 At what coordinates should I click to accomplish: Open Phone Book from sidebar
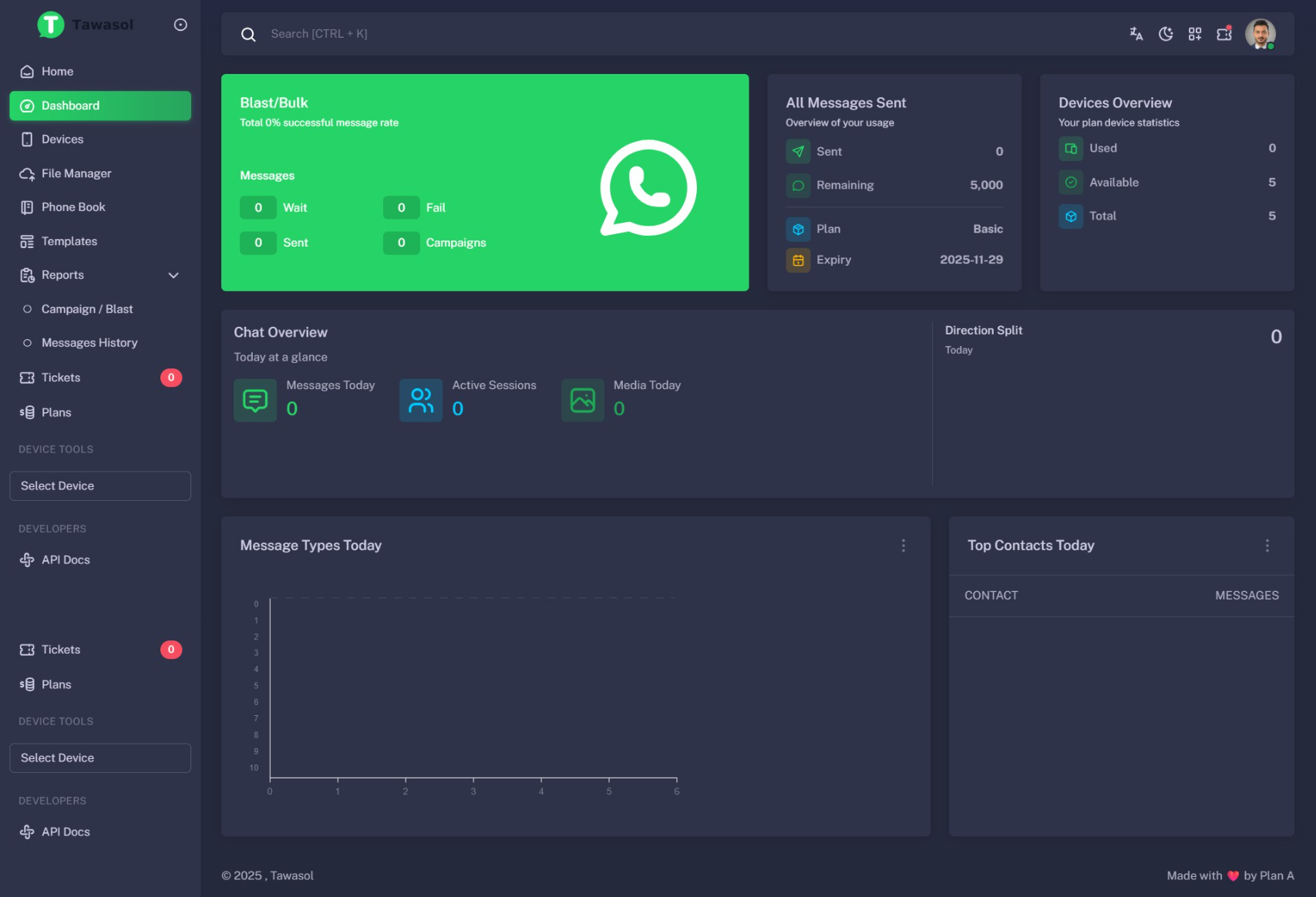pos(100,207)
